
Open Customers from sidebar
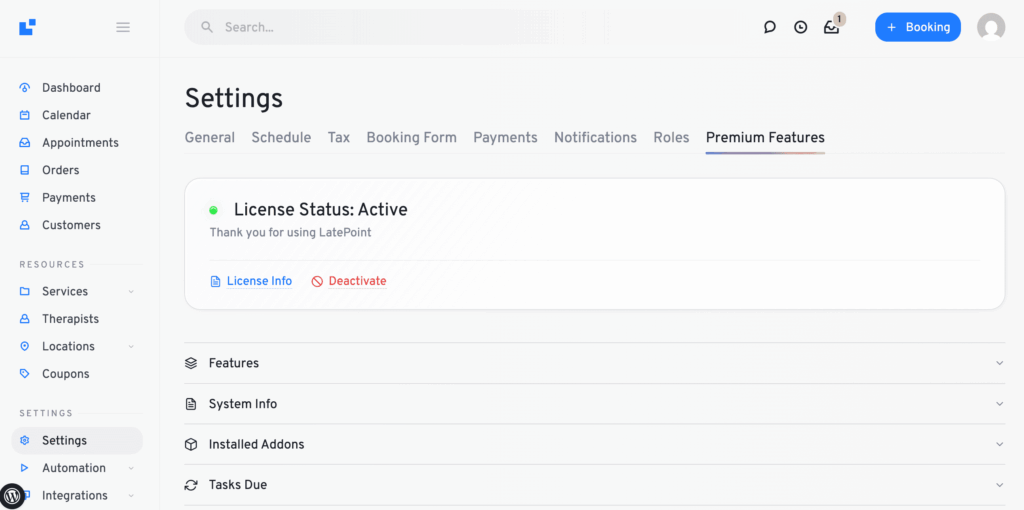[x=71, y=225]
